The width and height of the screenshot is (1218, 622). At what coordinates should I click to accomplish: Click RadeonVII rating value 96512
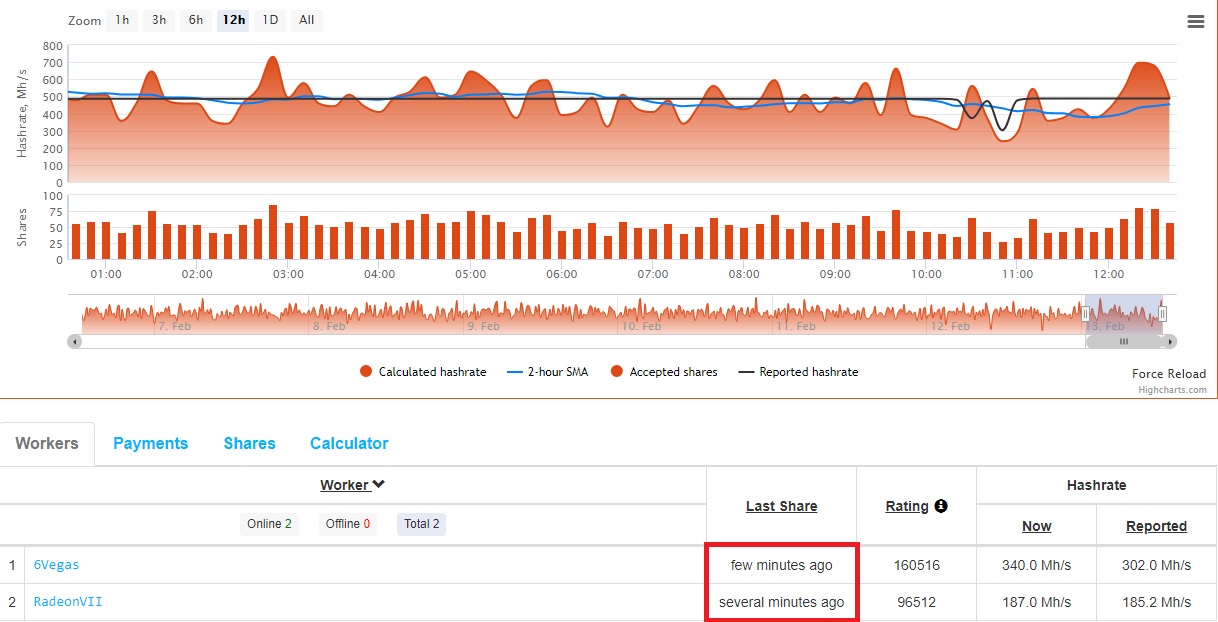tap(916, 602)
